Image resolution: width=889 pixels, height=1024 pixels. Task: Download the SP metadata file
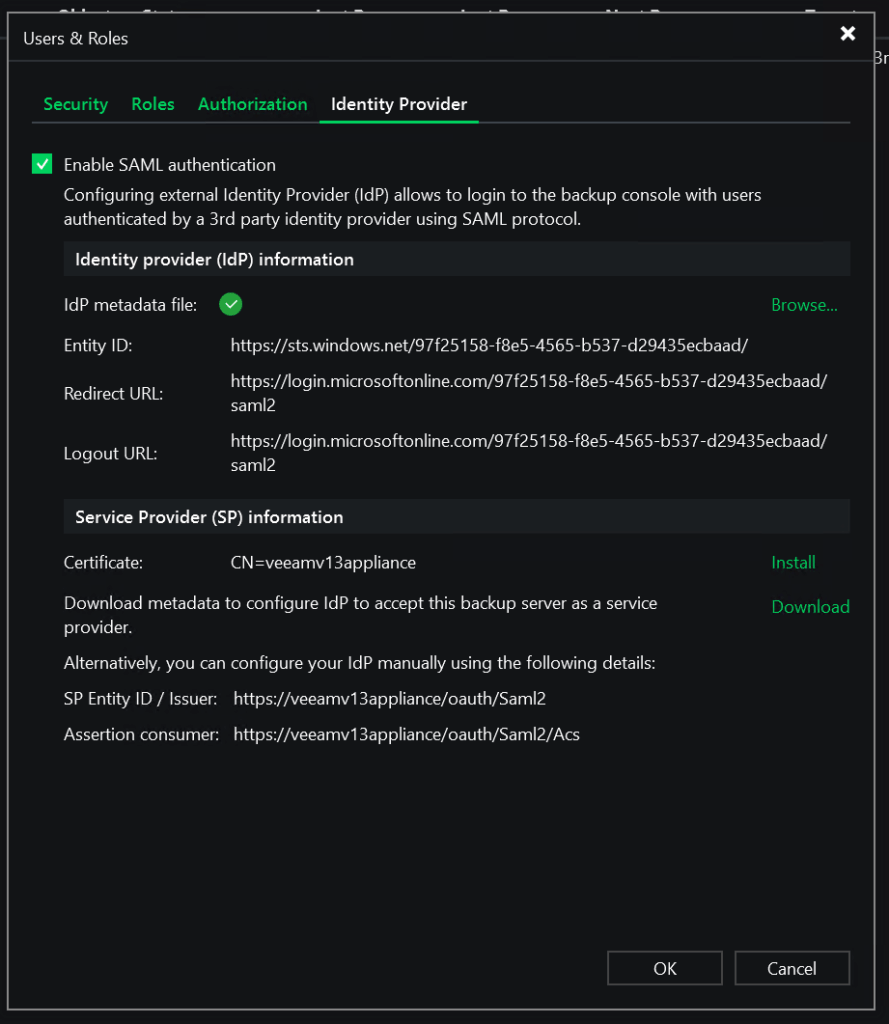click(810, 607)
